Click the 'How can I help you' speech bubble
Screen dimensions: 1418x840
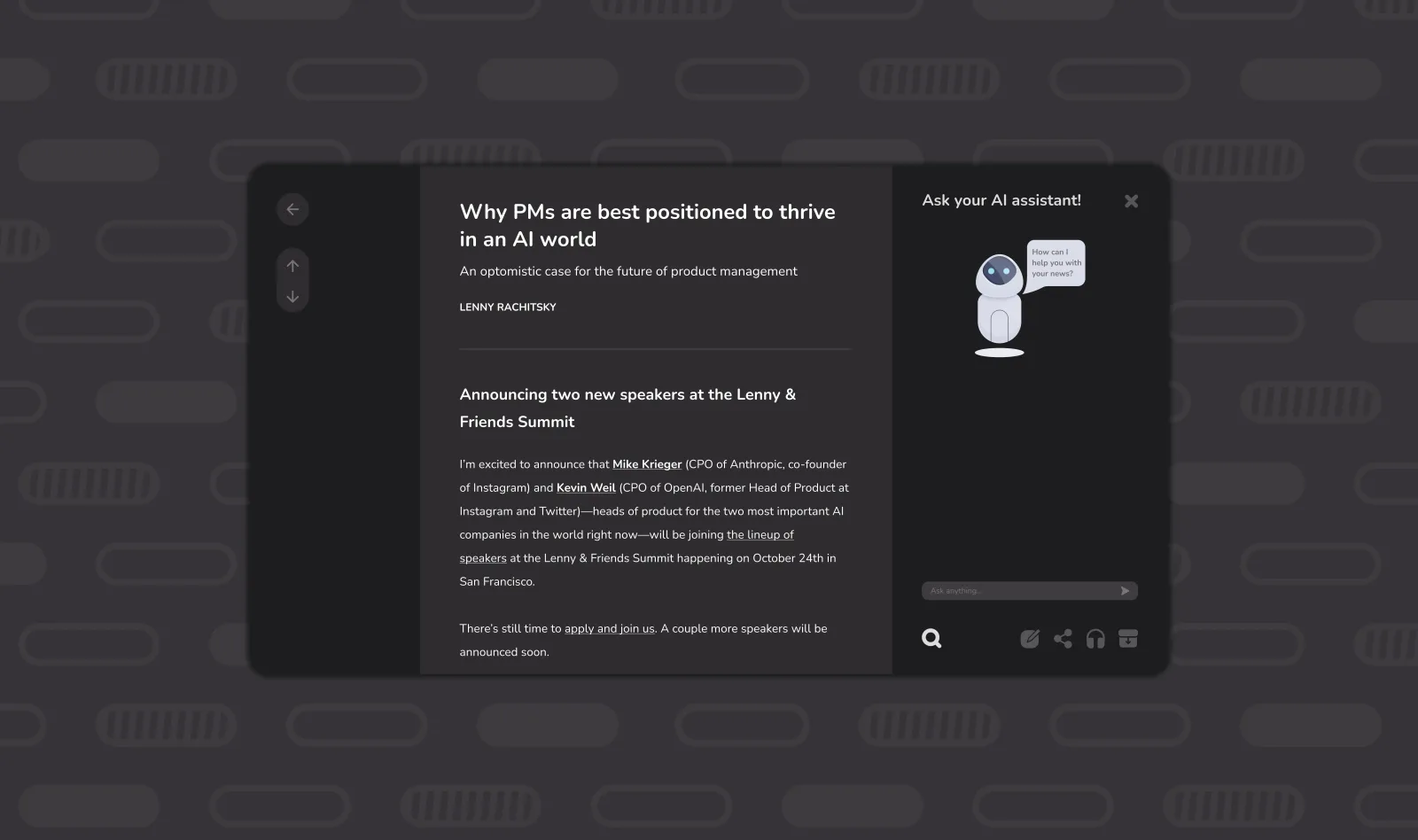coord(1056,263)
